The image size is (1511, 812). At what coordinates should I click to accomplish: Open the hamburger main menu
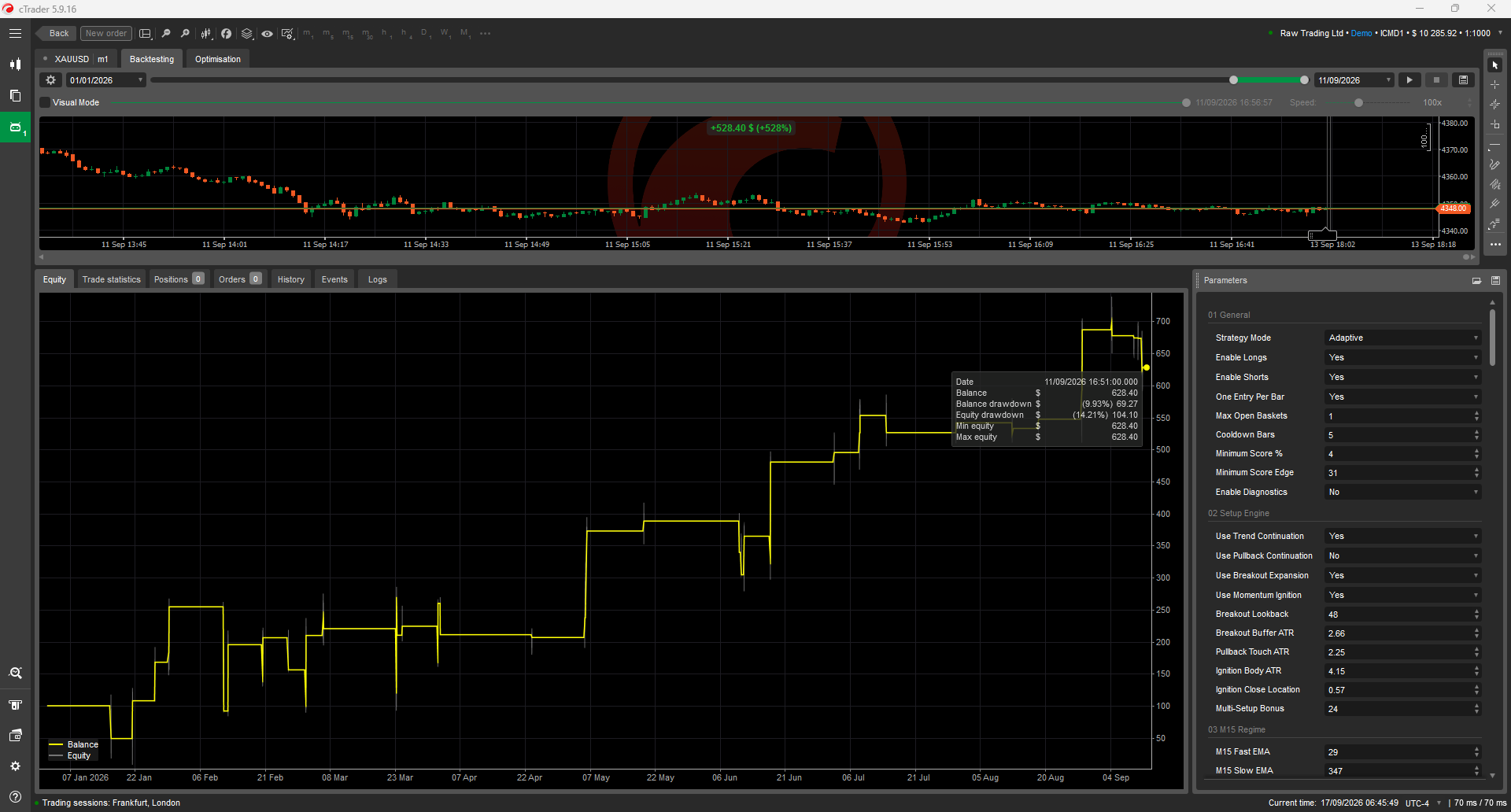(15, 34)
